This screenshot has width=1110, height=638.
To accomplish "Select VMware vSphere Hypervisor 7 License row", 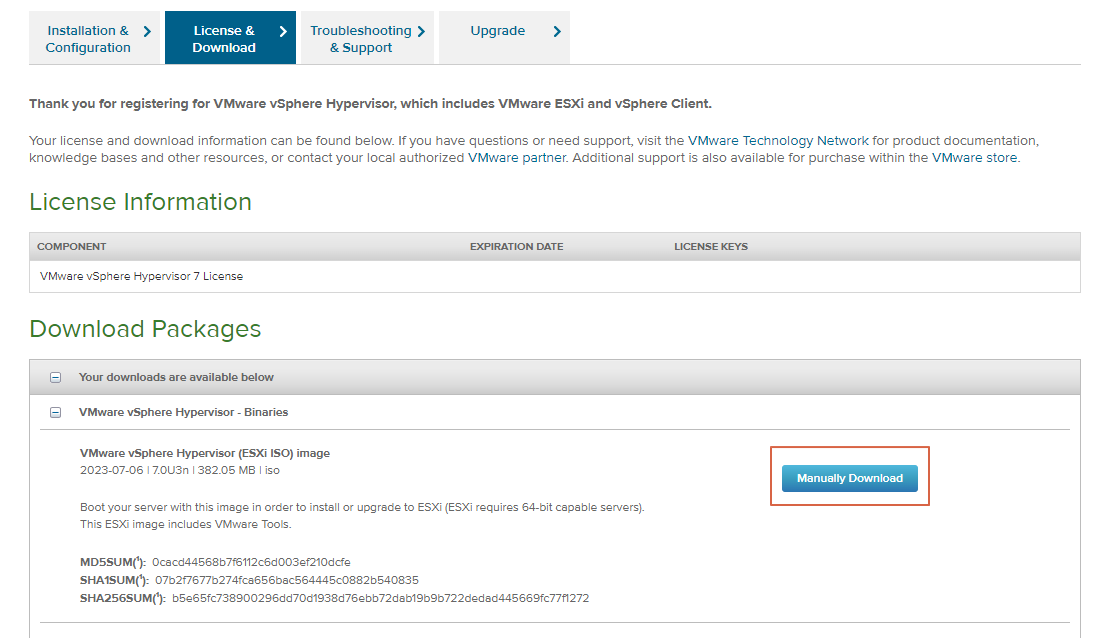I will pos(554,276).
